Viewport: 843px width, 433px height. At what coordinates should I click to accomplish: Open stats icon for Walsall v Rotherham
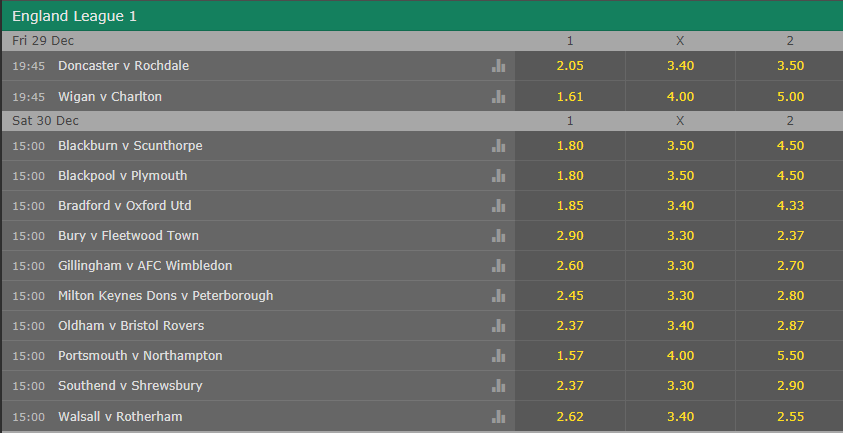coord(498,416)
